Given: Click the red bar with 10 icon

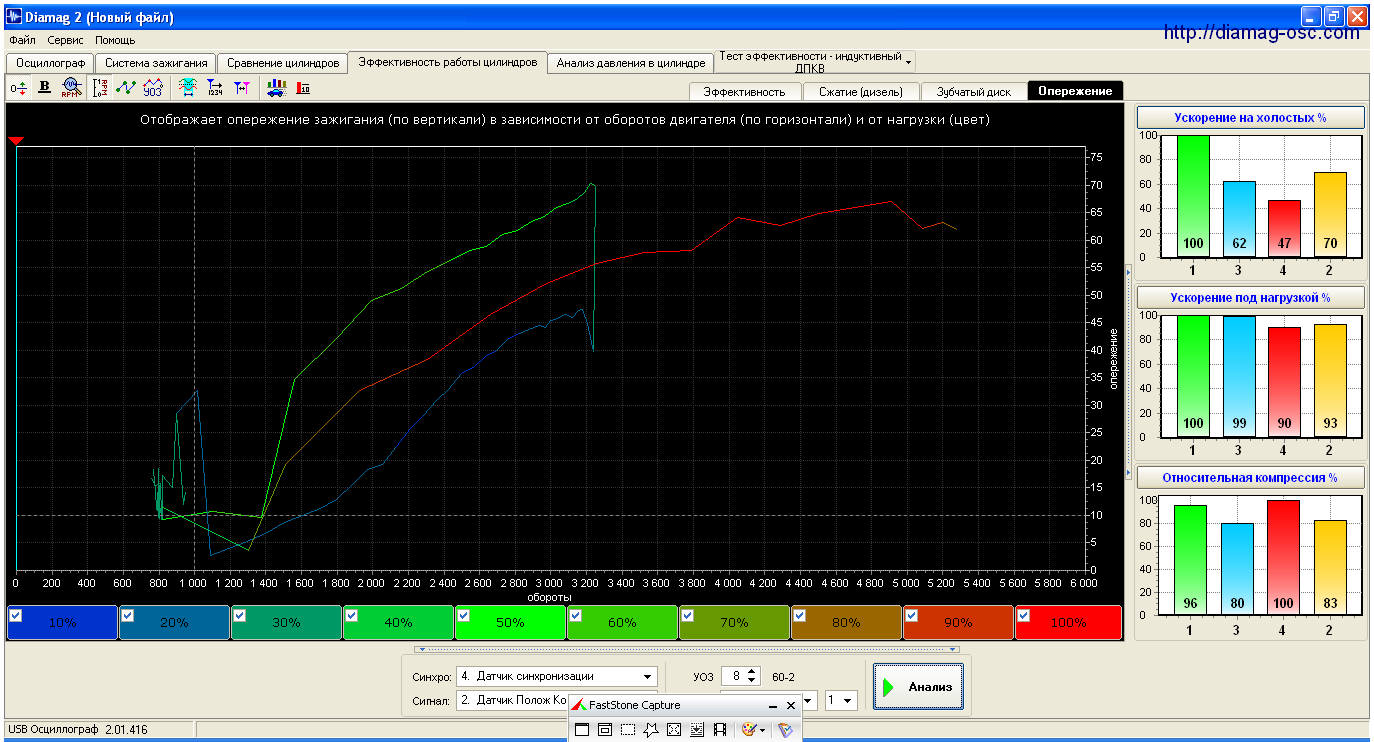Looking at the screenshot, I should 303,88.
